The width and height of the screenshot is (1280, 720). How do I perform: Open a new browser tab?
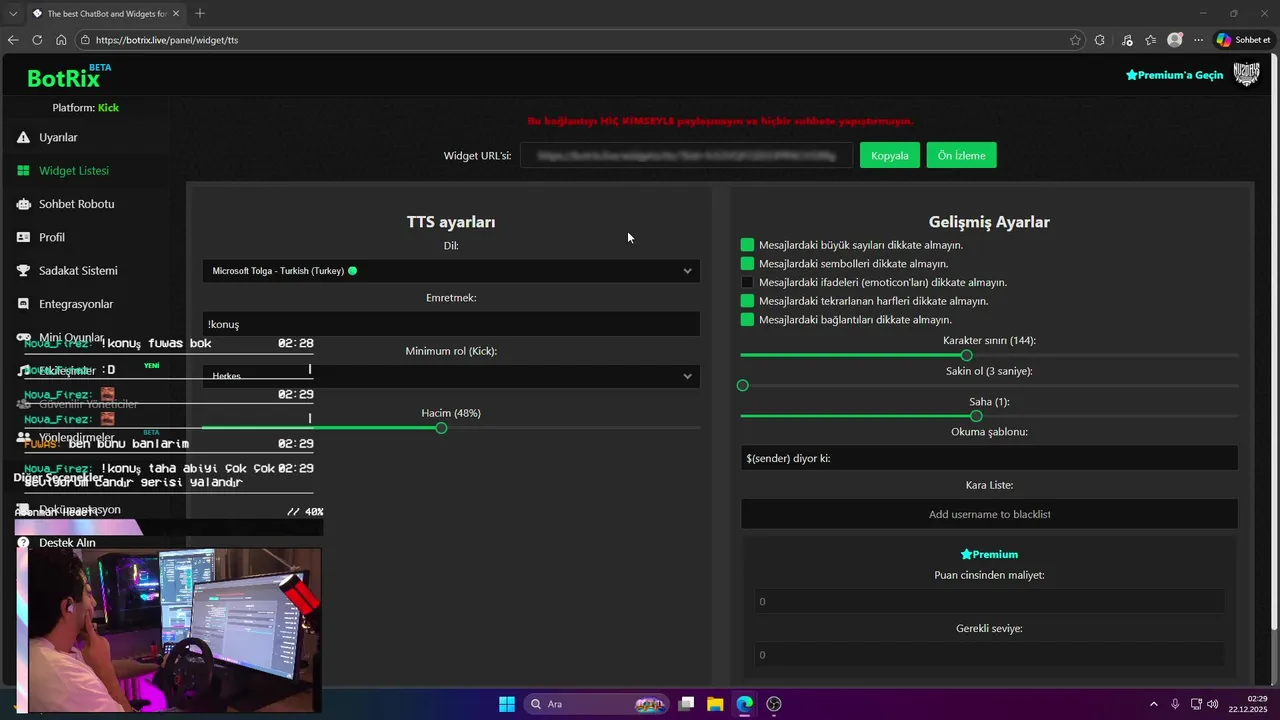point(200,13)
